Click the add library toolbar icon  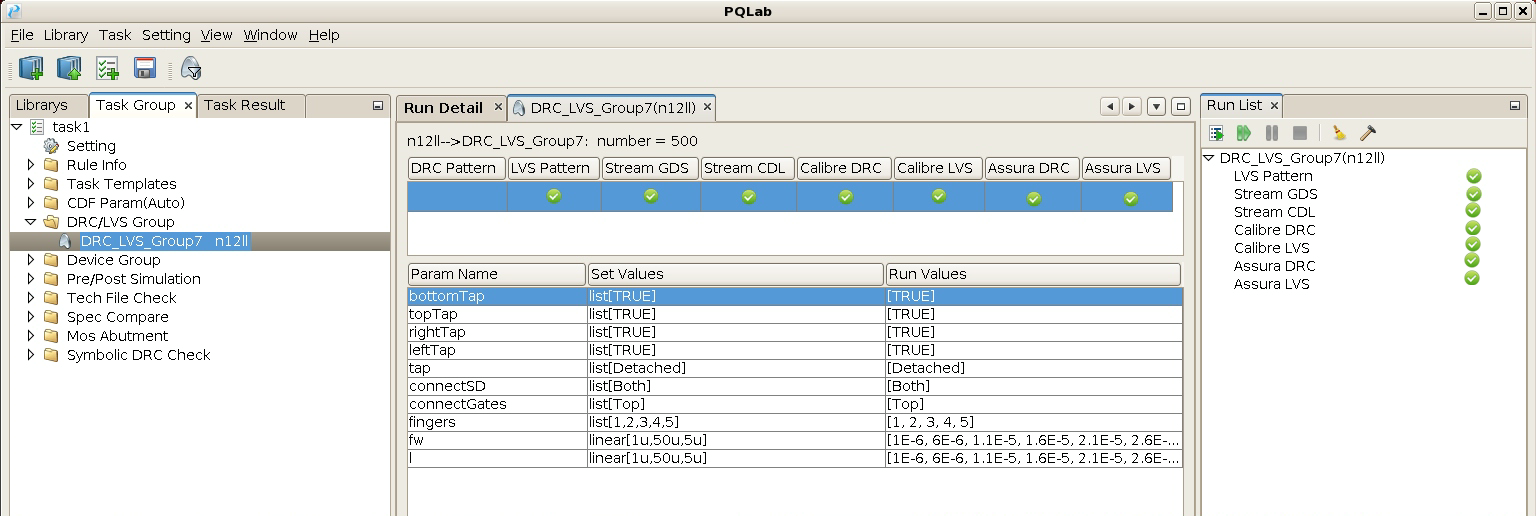click(31, 68)
